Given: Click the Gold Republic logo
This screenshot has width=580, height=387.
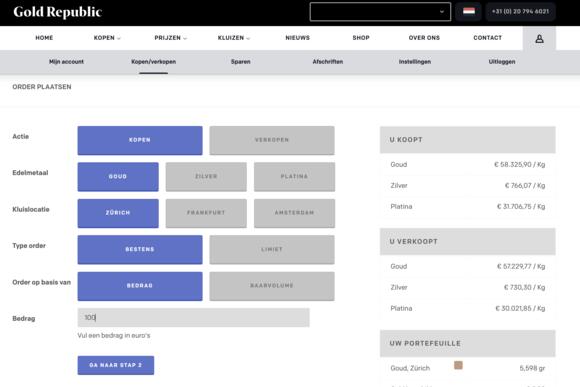Looking at the screenshot, I should (x=57, y=12).
